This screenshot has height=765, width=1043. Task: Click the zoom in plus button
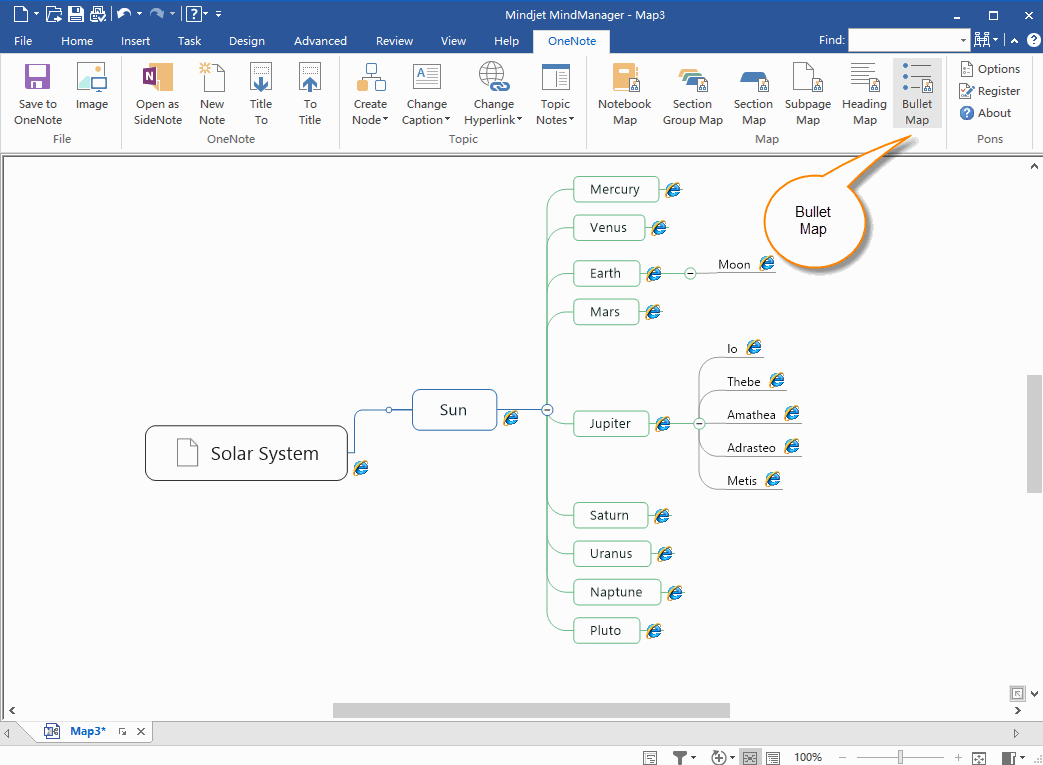(958, 758)
